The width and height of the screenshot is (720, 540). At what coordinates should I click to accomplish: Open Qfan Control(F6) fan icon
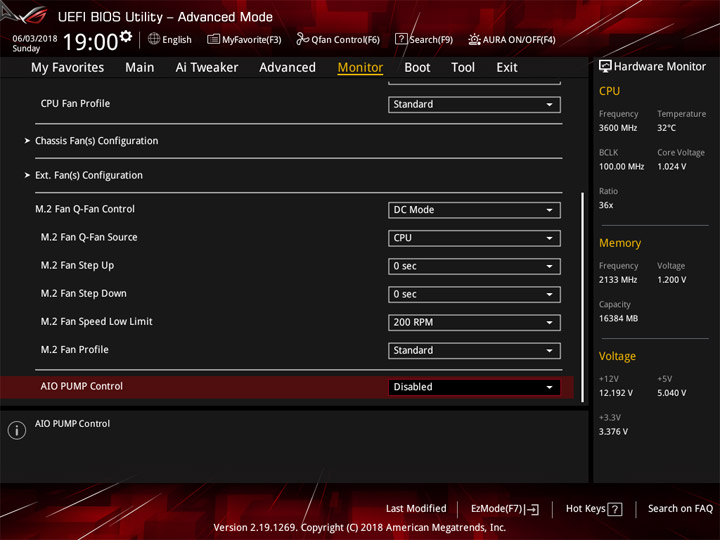[x=303, y=39]
